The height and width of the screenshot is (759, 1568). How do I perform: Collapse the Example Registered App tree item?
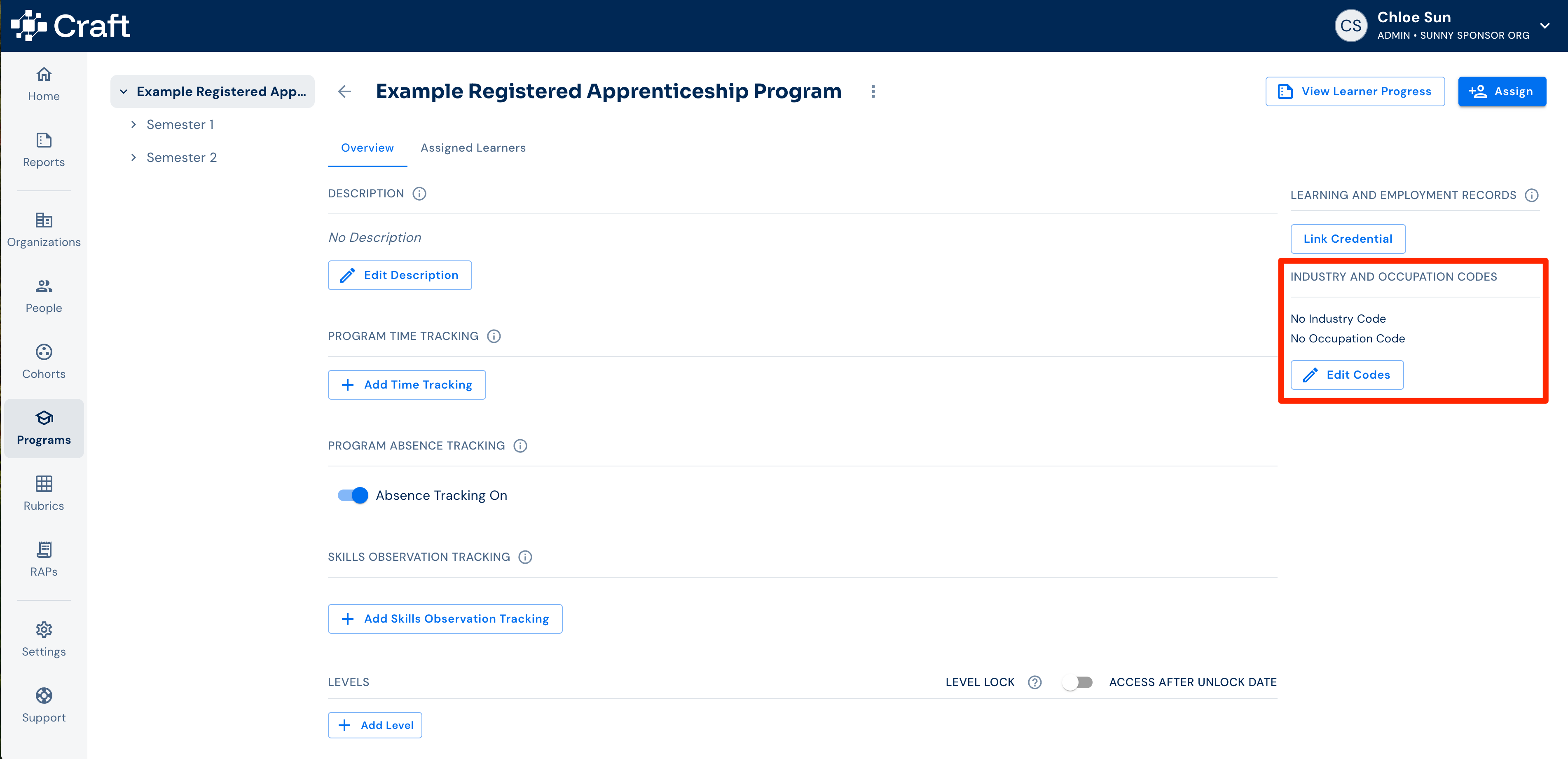pyautogui.click(x=124, y=91)
